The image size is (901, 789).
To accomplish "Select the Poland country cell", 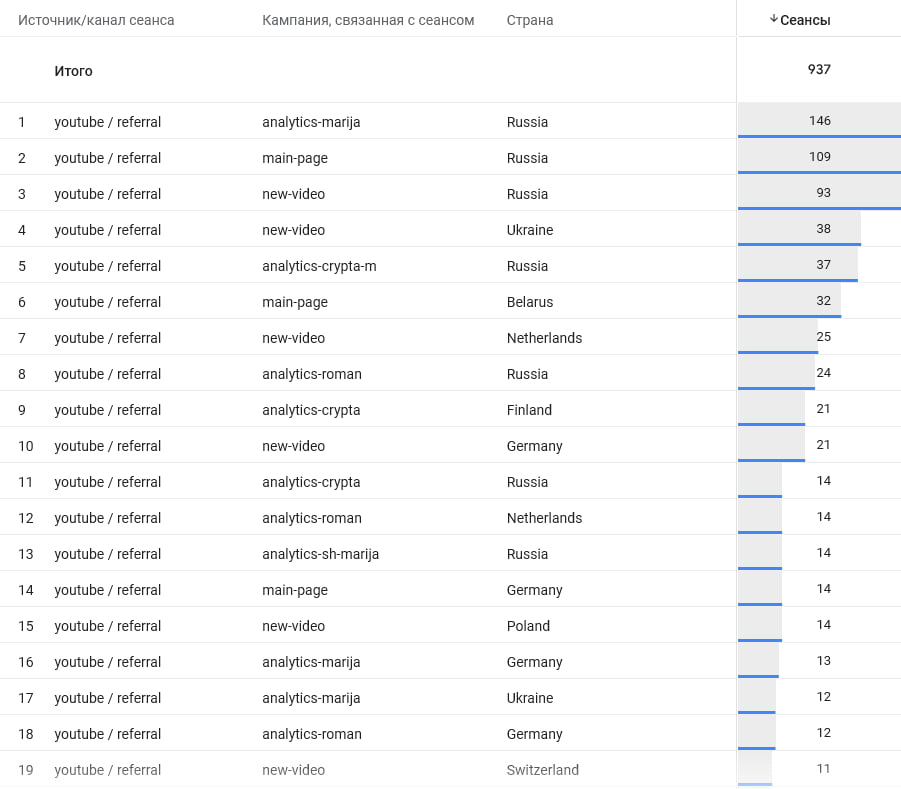I will 528,626.
